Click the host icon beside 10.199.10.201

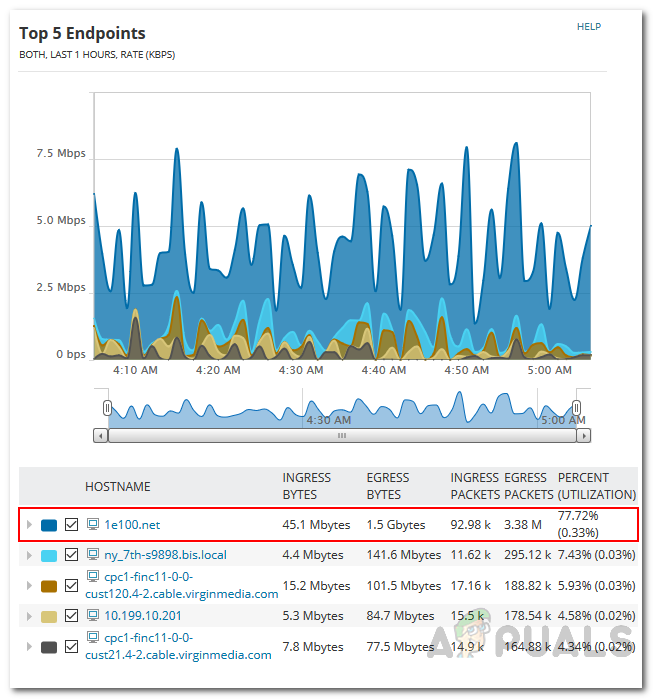tap(93, 617)
